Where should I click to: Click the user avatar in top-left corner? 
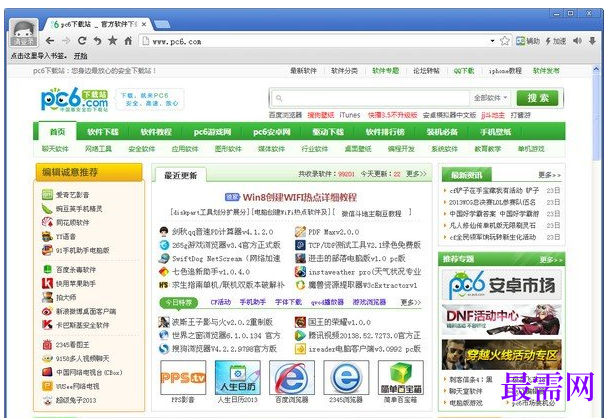[24, 32]
